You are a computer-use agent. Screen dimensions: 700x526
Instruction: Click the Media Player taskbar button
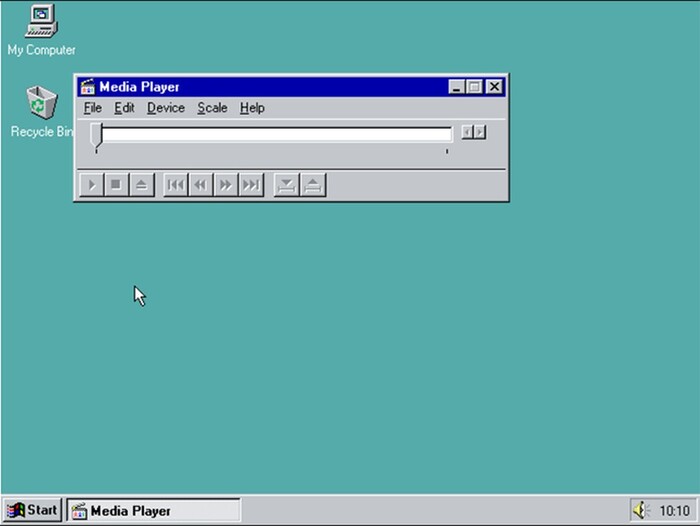point(154,510)
